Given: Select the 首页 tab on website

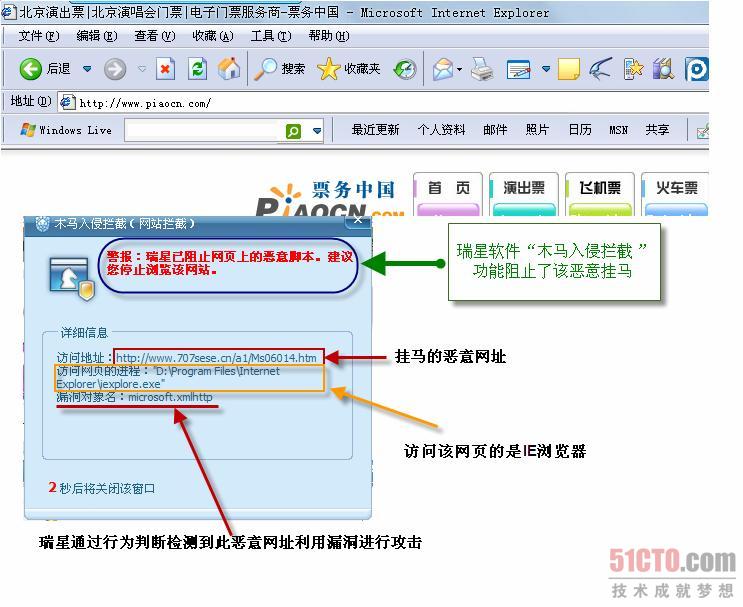Looking at the screenshot, I should pos(448,194).
